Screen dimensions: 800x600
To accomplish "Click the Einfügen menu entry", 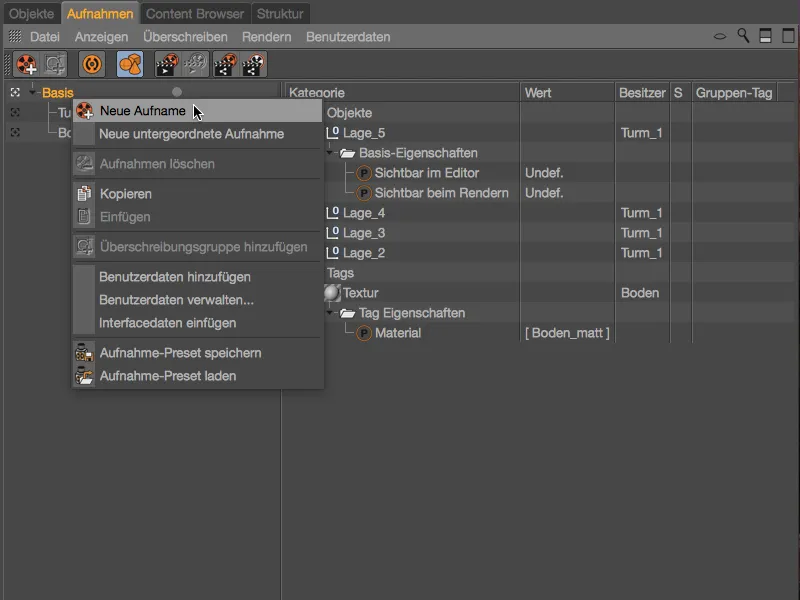I will 197,217.
